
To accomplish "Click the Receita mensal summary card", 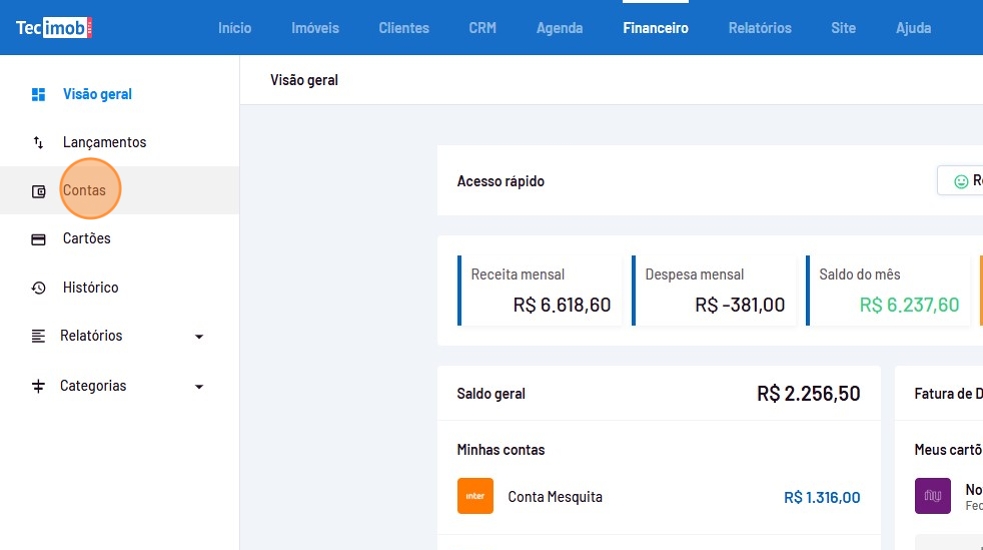I will pyautogui.click(x=541, y=290).
